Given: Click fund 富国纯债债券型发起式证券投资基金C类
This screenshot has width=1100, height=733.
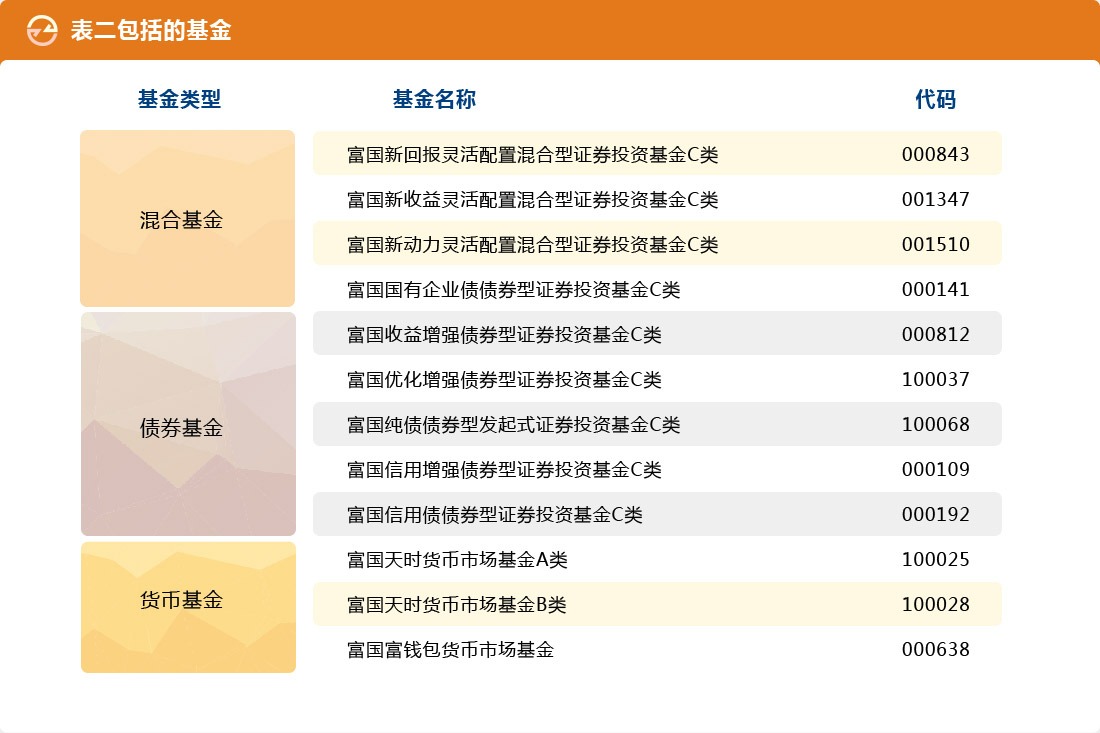Looking at the screenshot, I should pos(514,424).
